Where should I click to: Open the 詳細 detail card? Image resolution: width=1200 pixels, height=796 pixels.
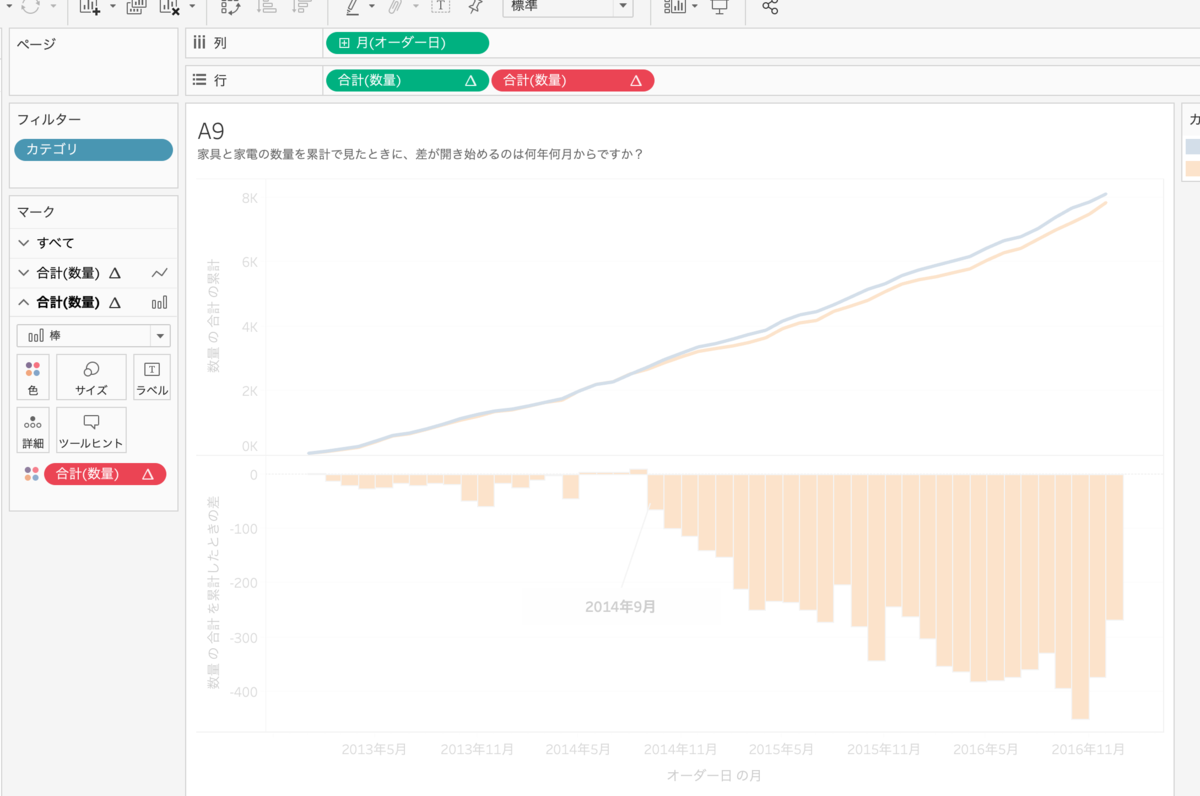33,430
